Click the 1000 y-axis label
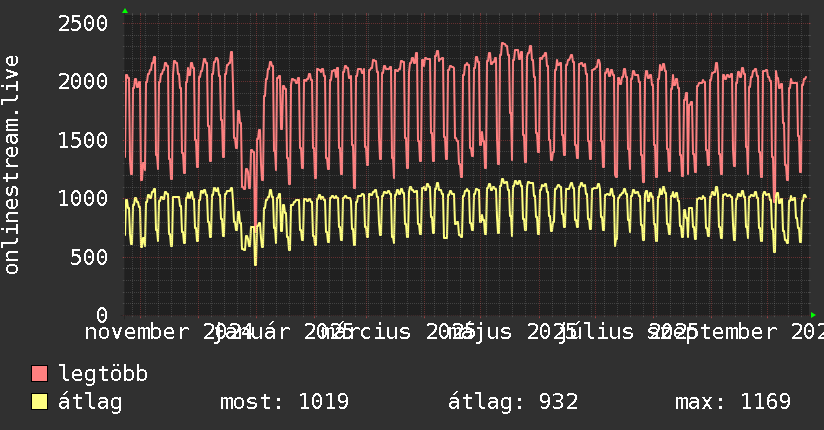This screenshot has height=430, width=824. (83, 199)
